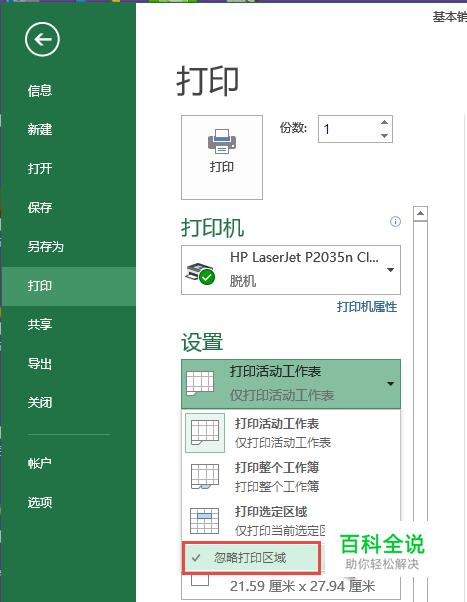Select 新建 in the sidebar
The image size is (467, 602).
pos(40,130)
